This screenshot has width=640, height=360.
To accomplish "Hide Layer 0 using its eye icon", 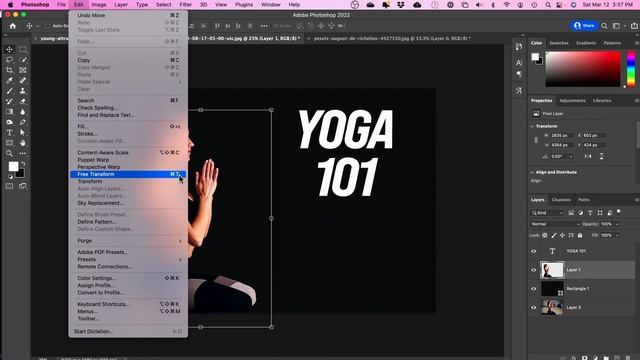I will pyautogui.click(x=533, y=307).
